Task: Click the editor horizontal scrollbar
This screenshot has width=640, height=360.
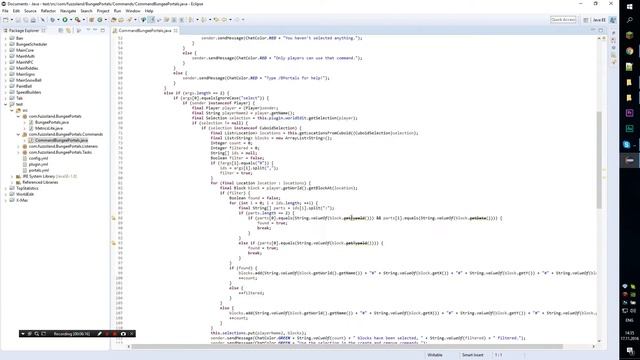Action: coord(347,347)
